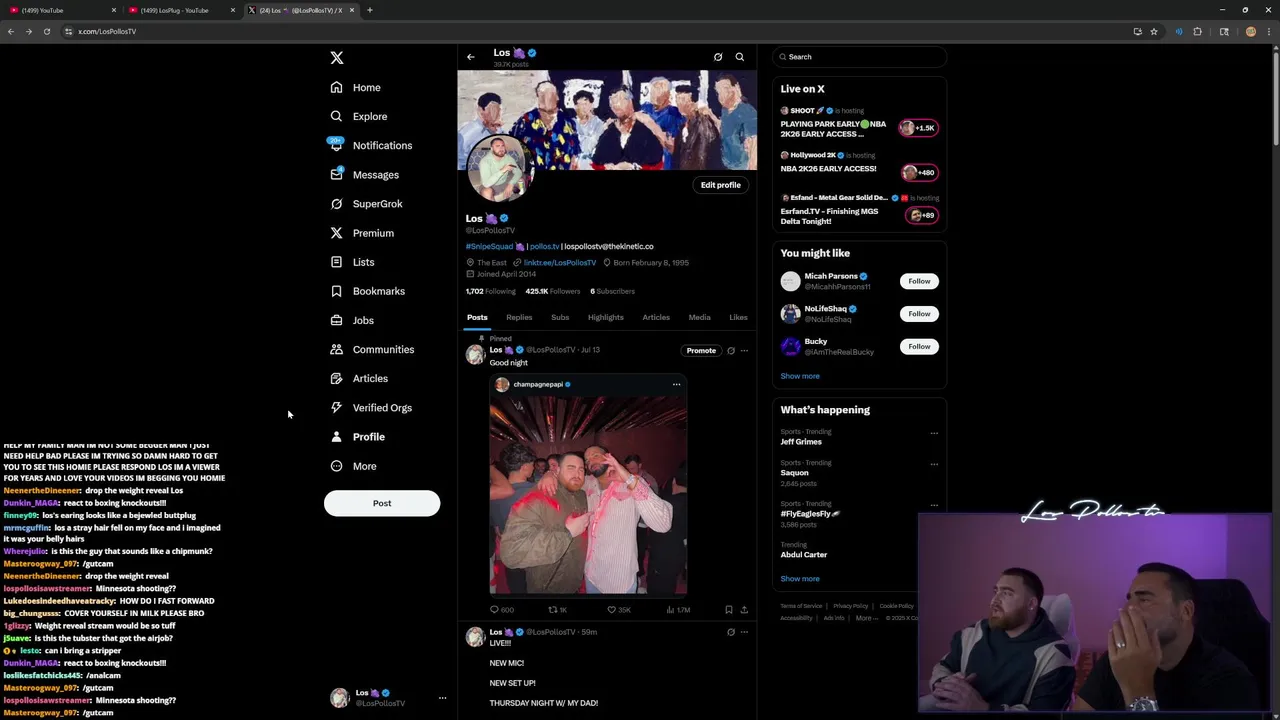Open Chrome extensions puzzle icon
Image resolution: width=1280 pixels, height=720 pixels.
(1198, 31)
